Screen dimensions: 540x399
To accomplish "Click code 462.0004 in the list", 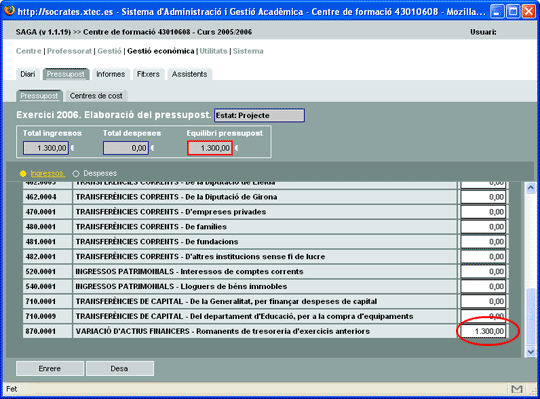I will click(x=41, y=197).
